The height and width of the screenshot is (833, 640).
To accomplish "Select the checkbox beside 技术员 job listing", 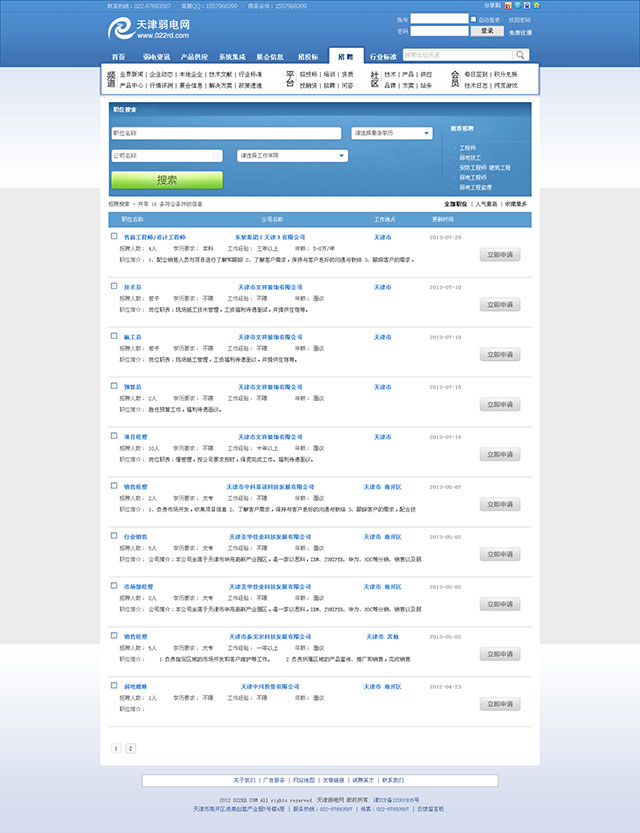I will pyautogui.click(x=114, y=286).
